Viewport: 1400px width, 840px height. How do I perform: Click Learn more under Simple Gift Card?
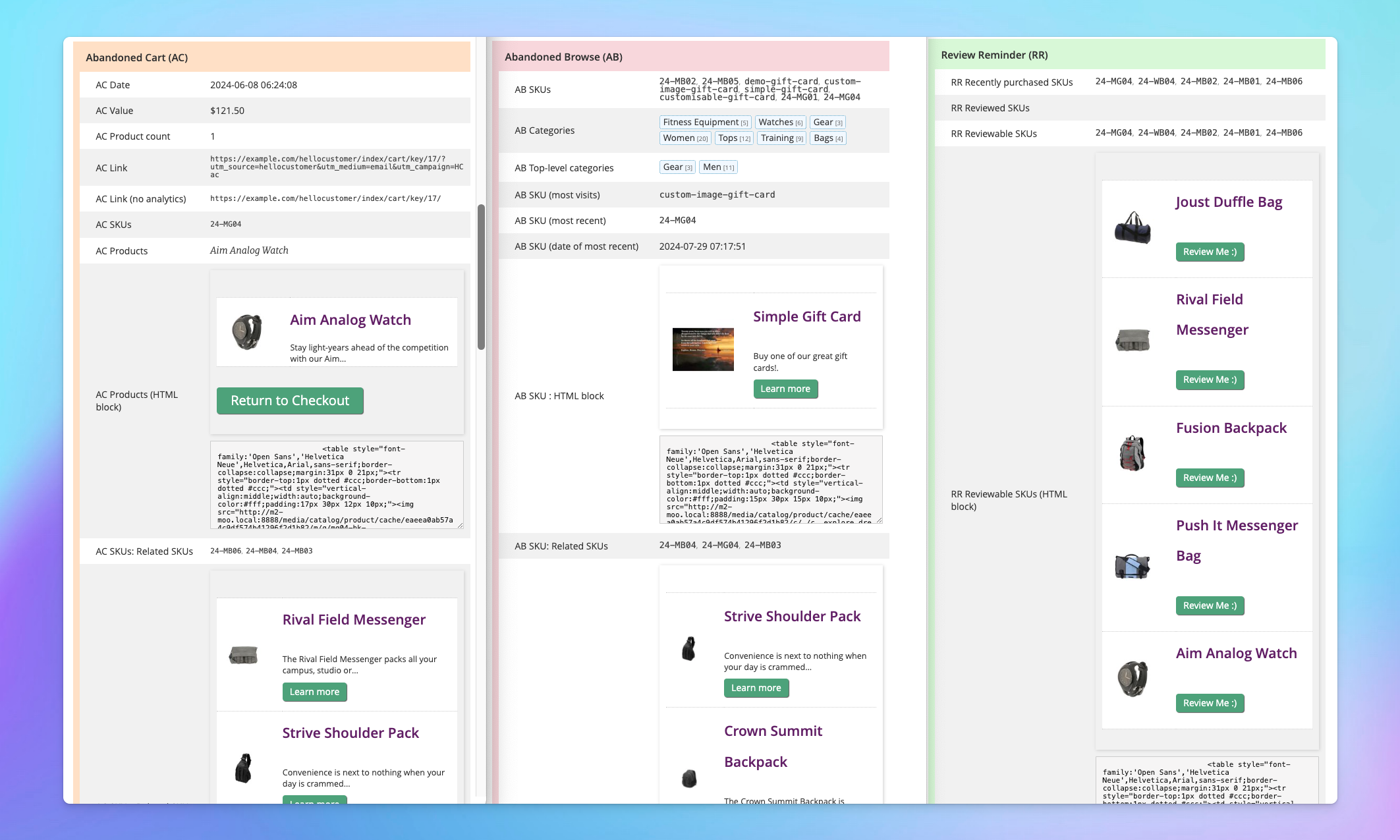(785, 389)
